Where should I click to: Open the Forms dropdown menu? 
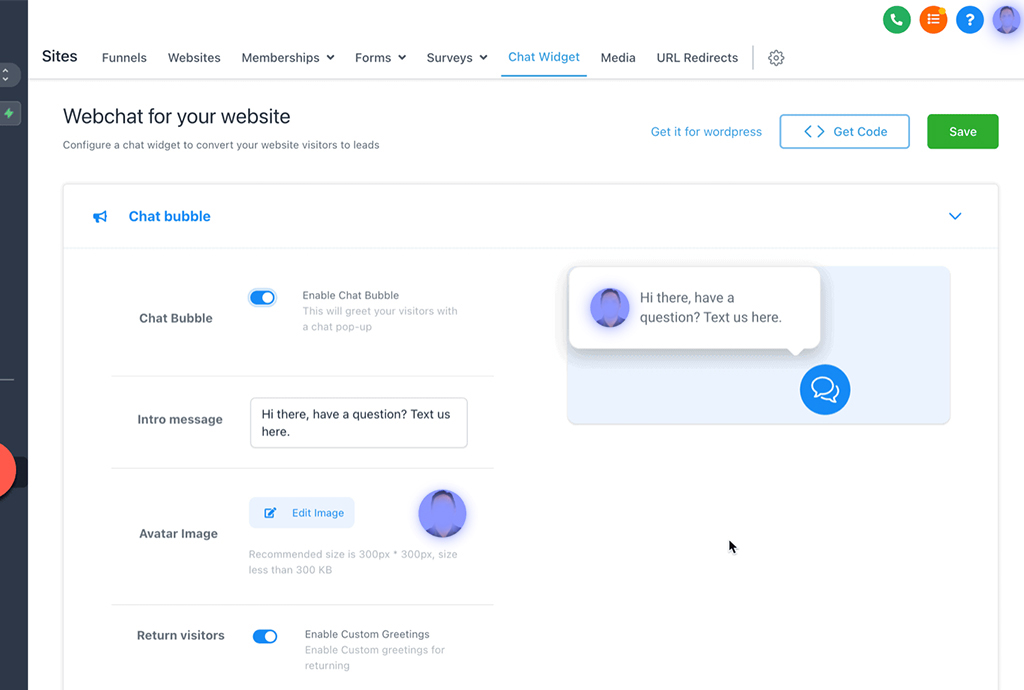pos(380,58)
